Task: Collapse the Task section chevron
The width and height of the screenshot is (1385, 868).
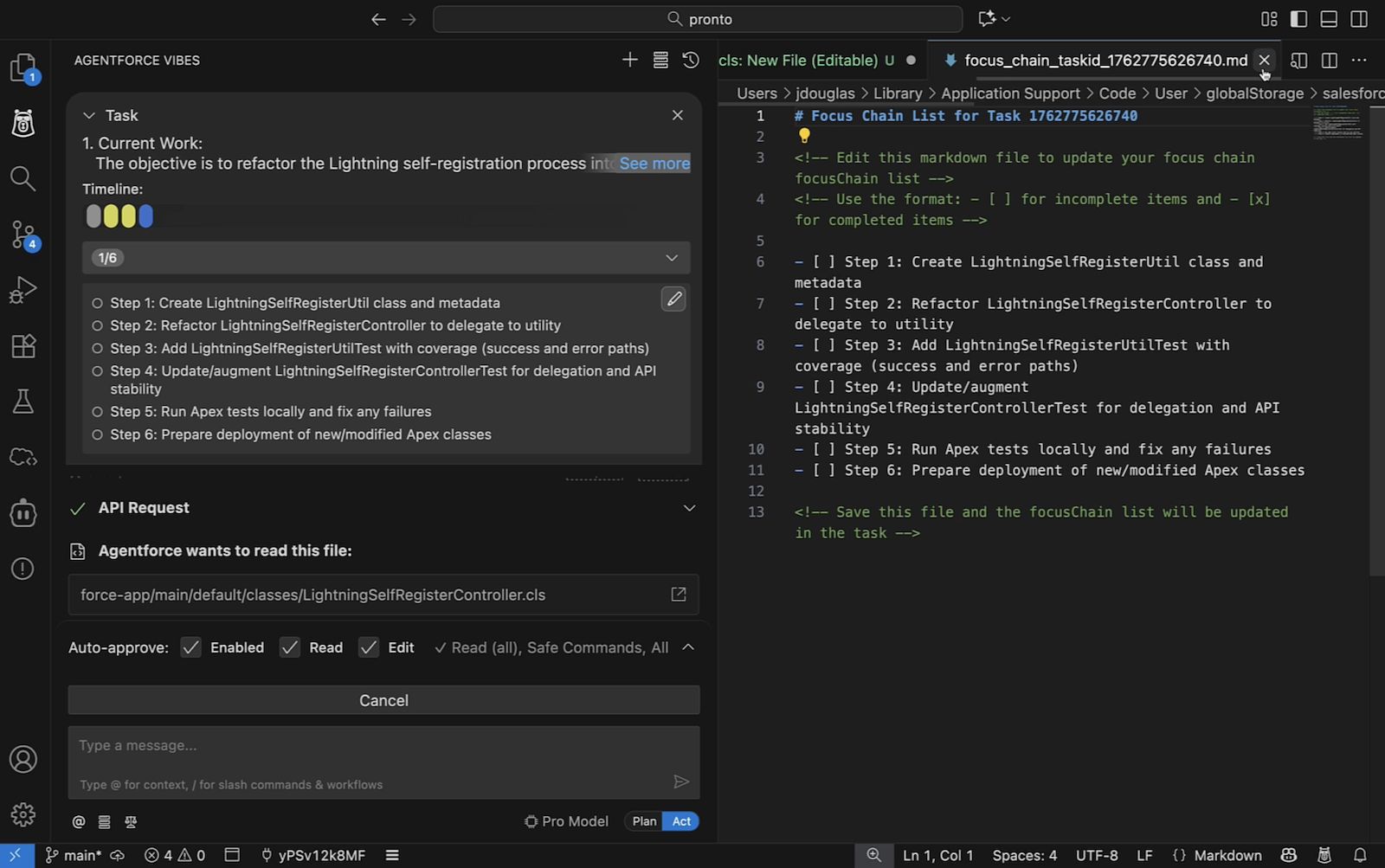Action: click(x=89, y=114)
